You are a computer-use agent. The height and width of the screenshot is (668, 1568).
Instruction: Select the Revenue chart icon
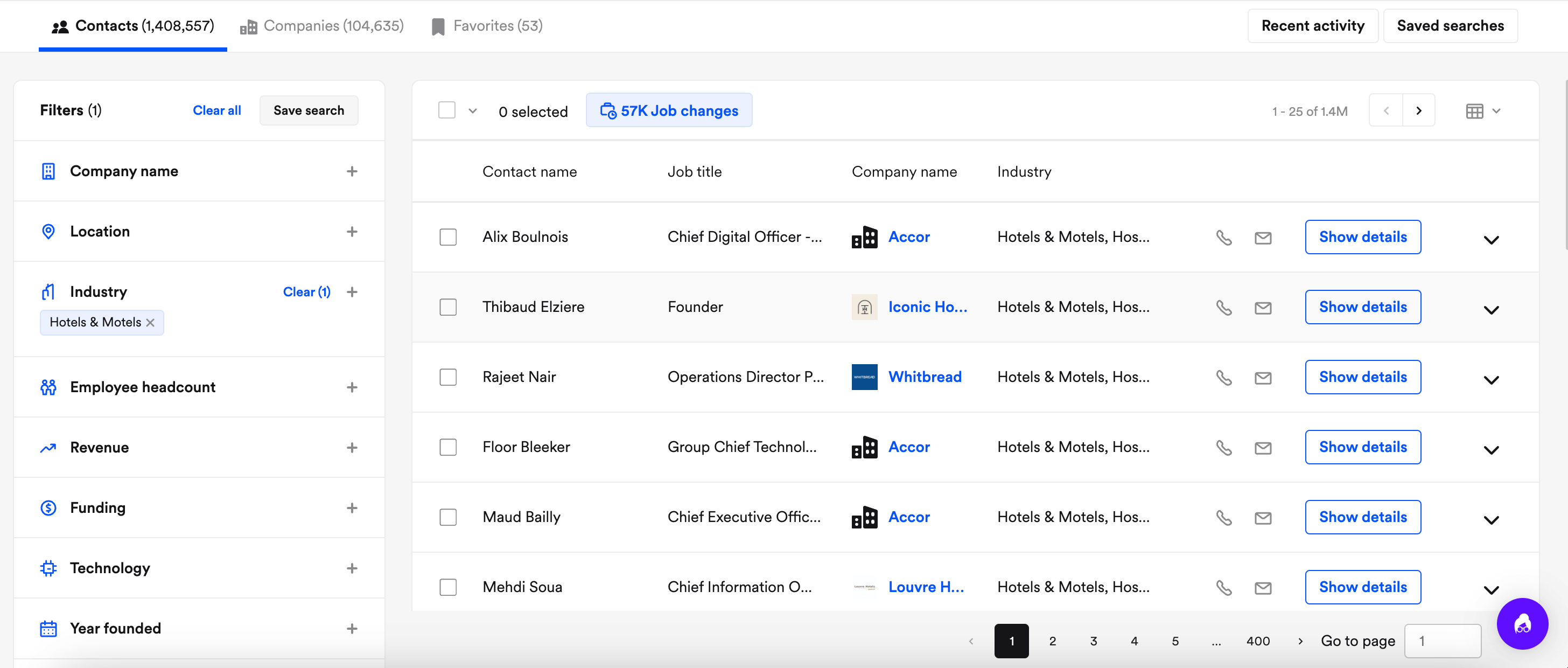click(48, 447)
